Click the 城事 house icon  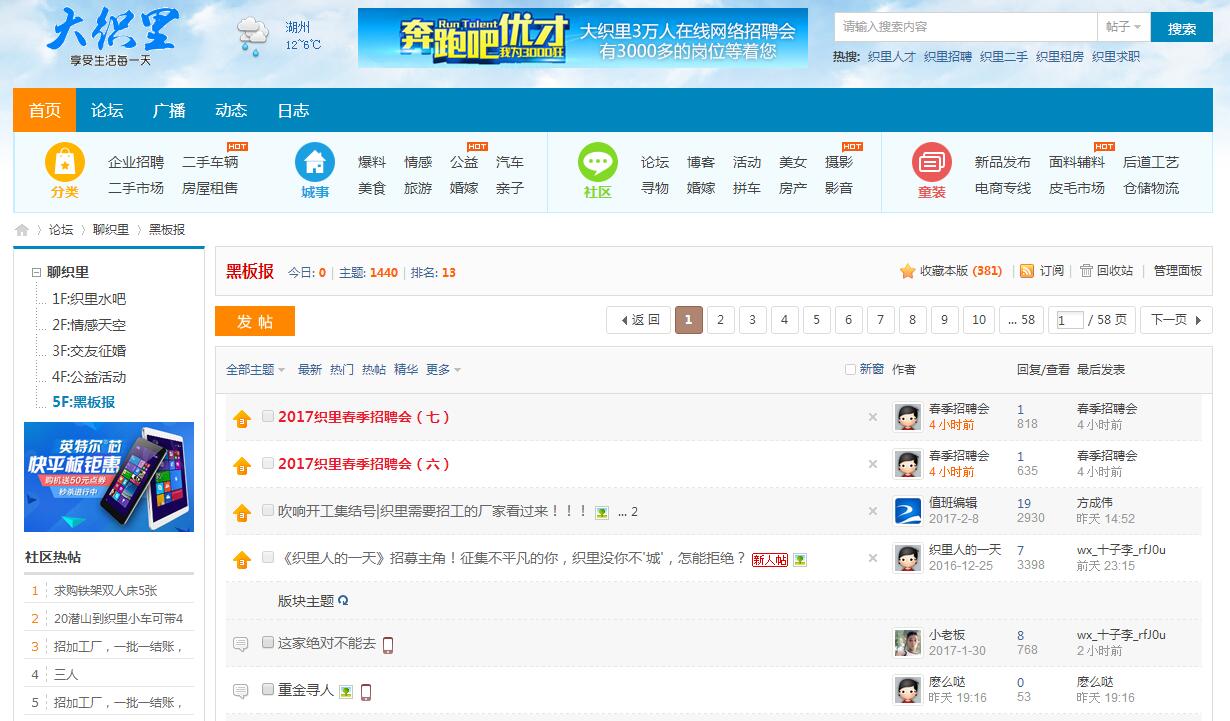coord(315,162)
